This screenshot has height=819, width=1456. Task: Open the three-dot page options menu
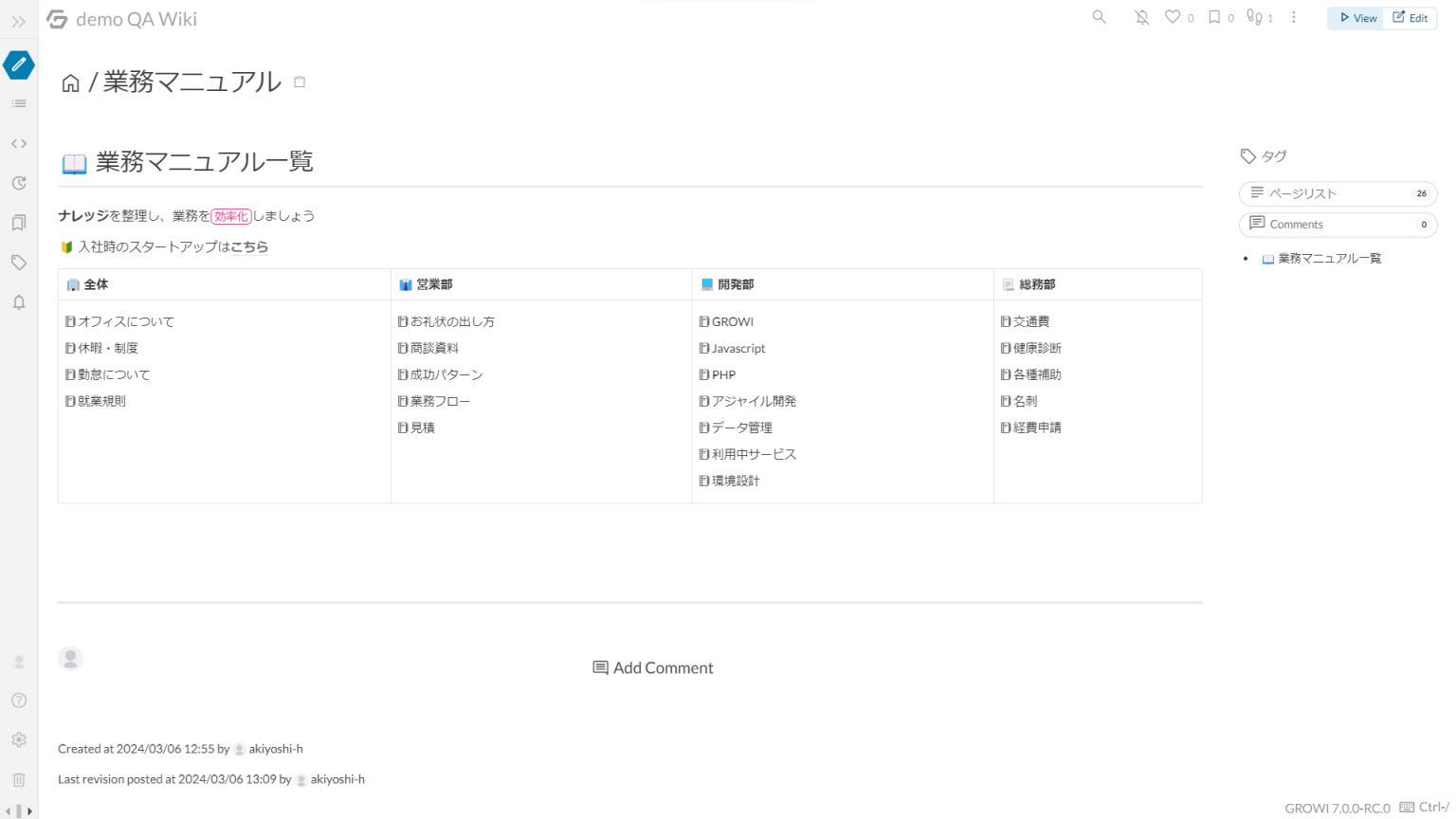click(x=1294, y=17)
